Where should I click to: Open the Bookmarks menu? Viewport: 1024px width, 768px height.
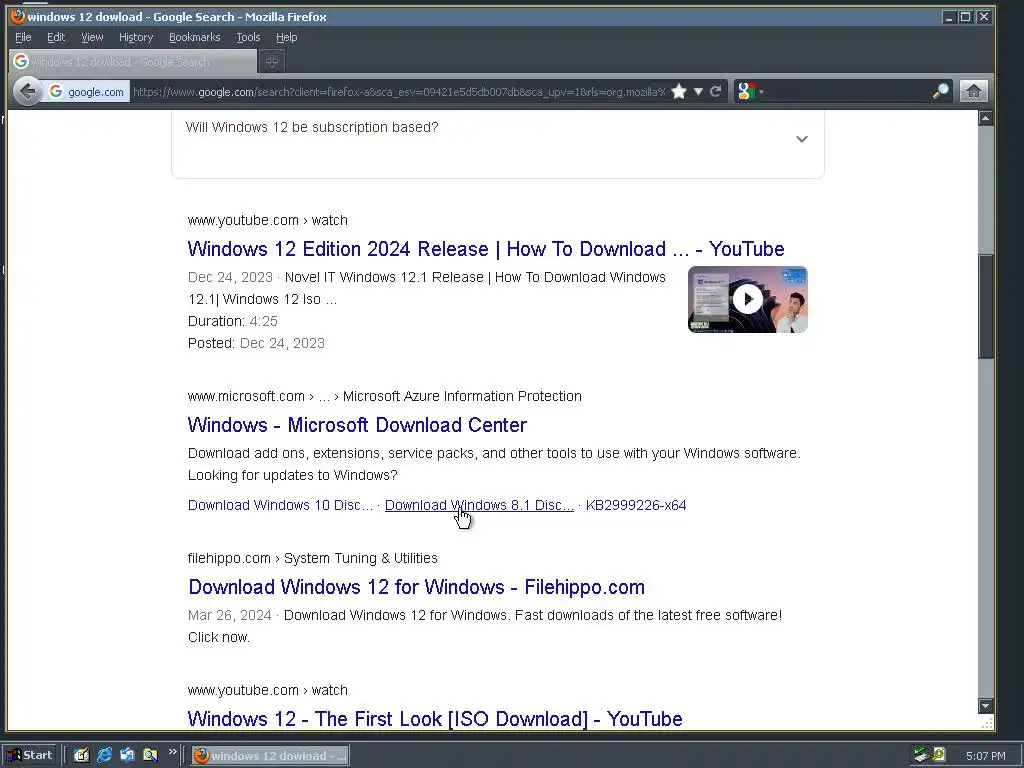pyautogui.click(x=195, y=37)
